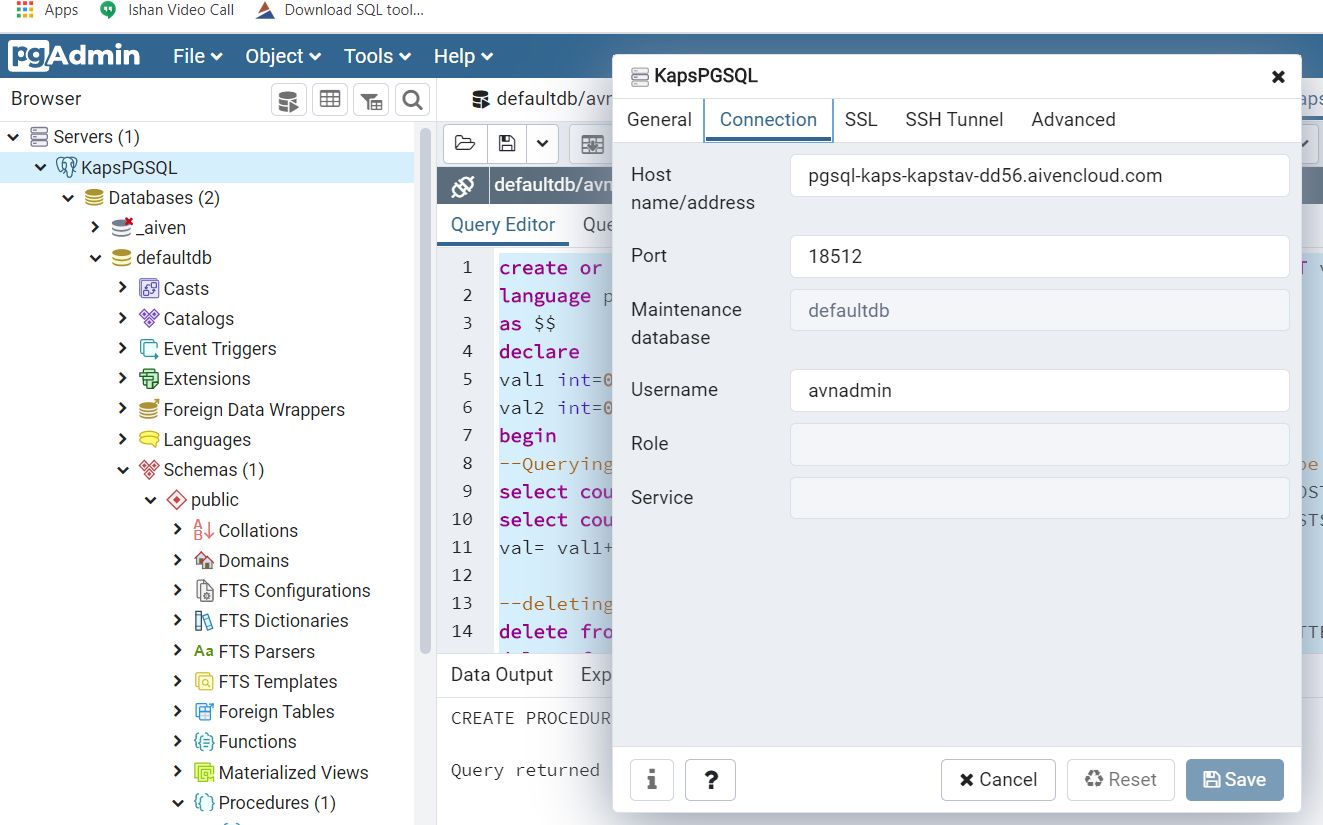Expand the Catalogs node

(122, 318)
